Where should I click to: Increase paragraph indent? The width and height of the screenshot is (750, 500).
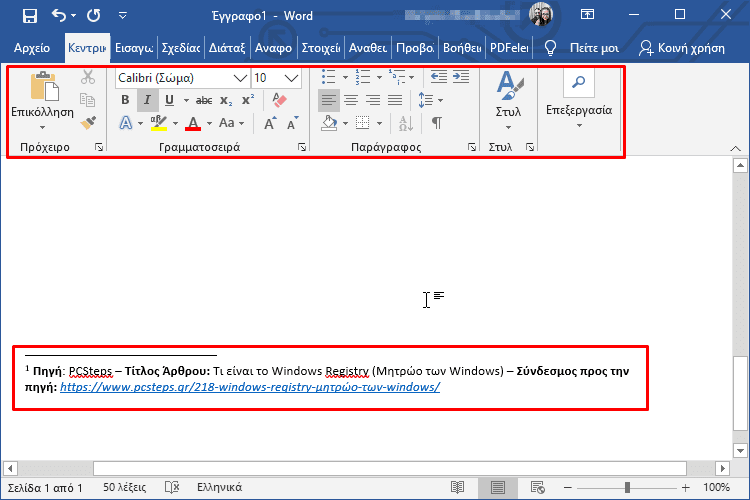coord(461,77)
